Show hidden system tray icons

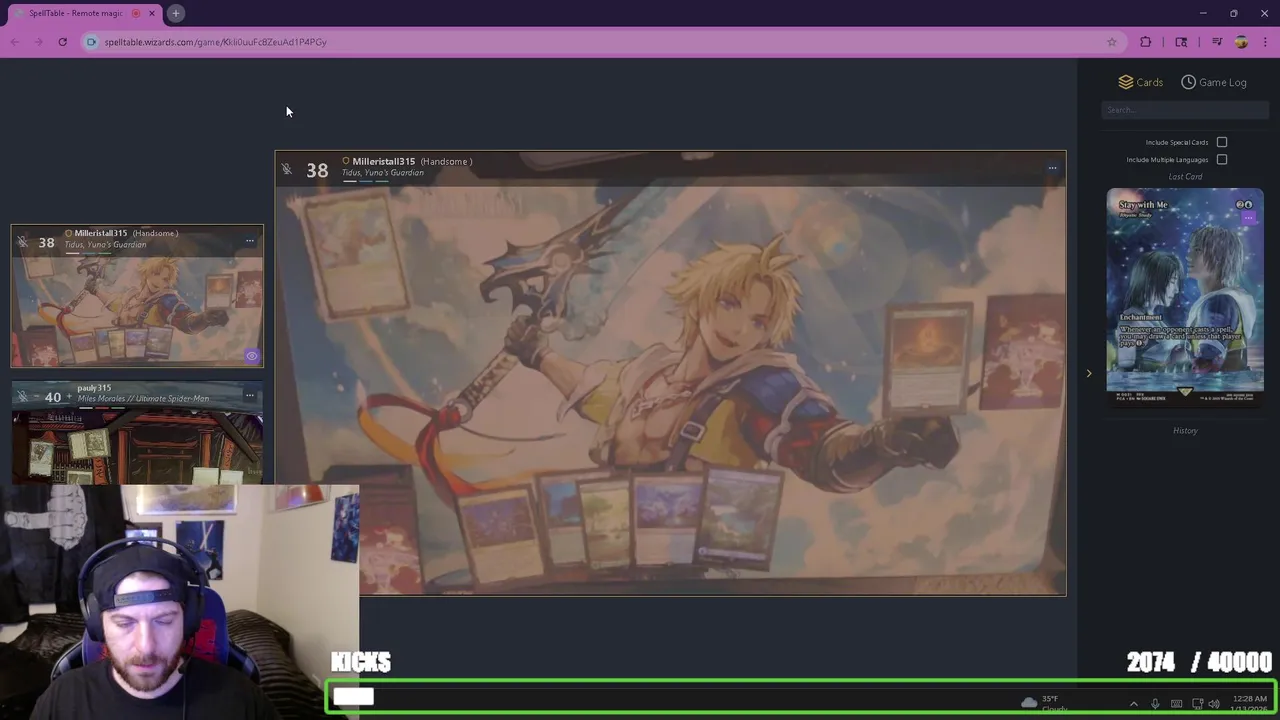click(1133, 704)
